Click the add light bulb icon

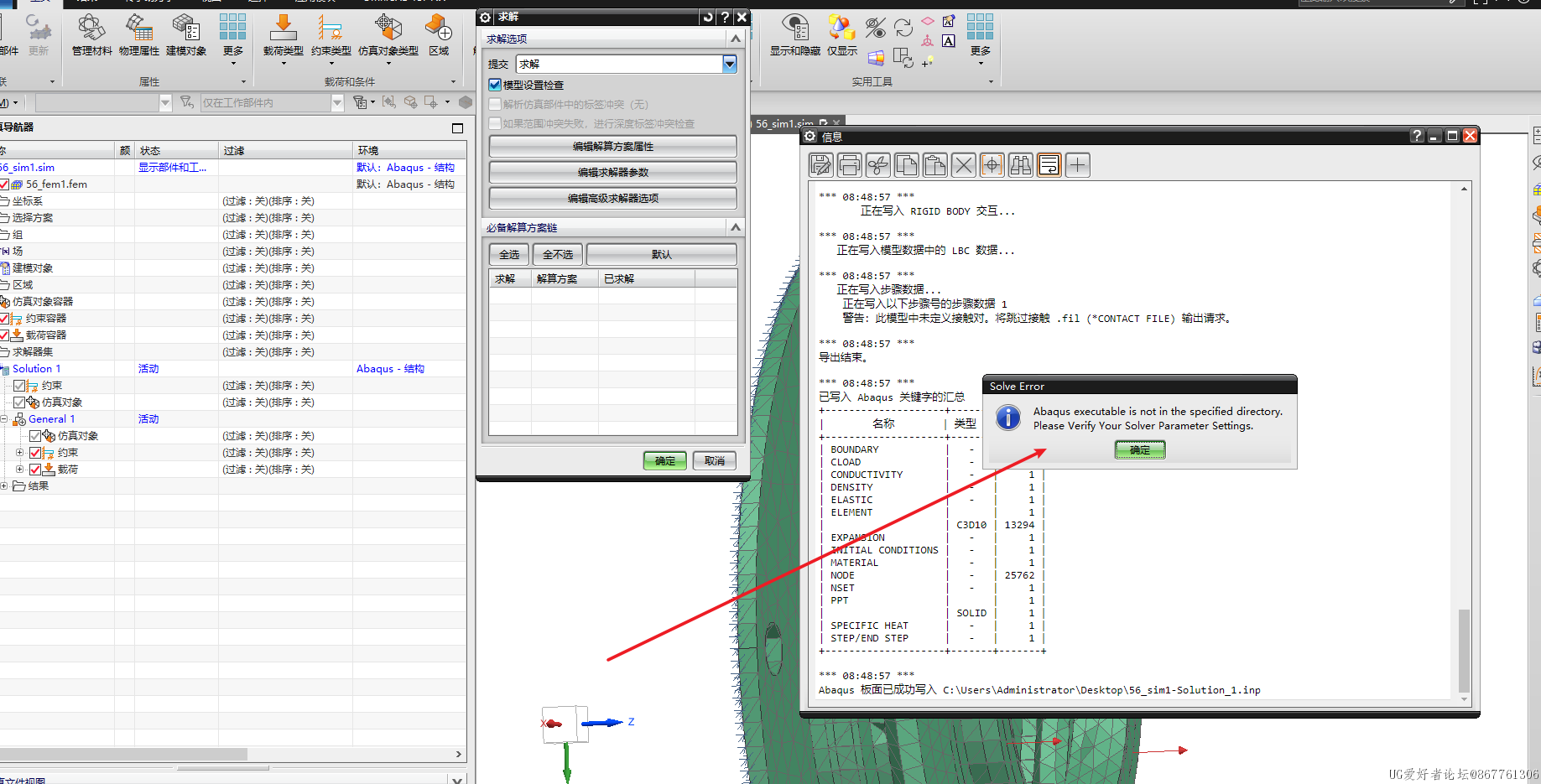[x=928, y=61]
